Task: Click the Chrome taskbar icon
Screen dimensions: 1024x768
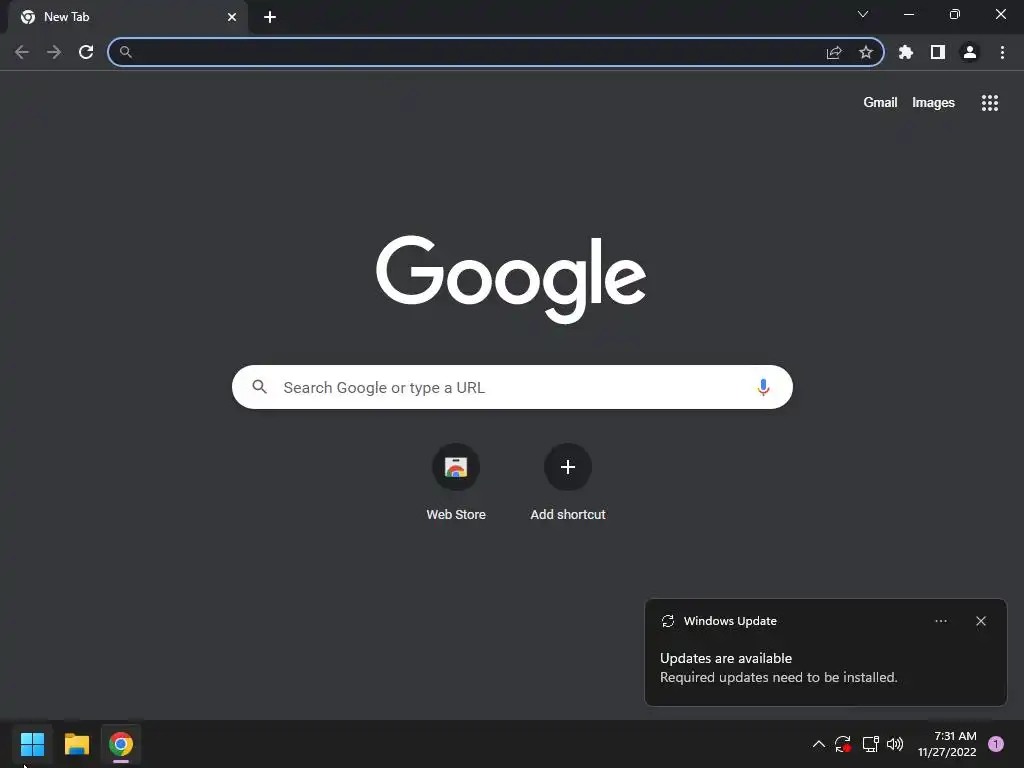Action: point(121,744)
